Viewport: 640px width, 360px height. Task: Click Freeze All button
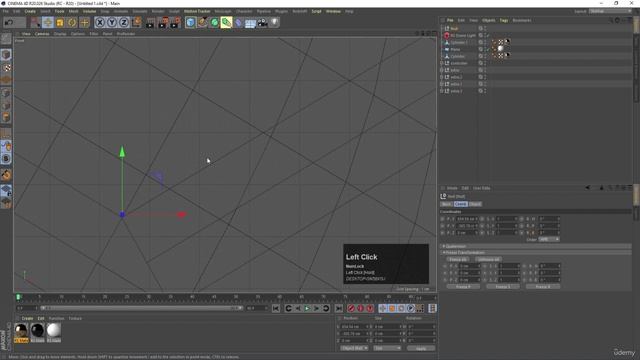(x=458, y=260)
